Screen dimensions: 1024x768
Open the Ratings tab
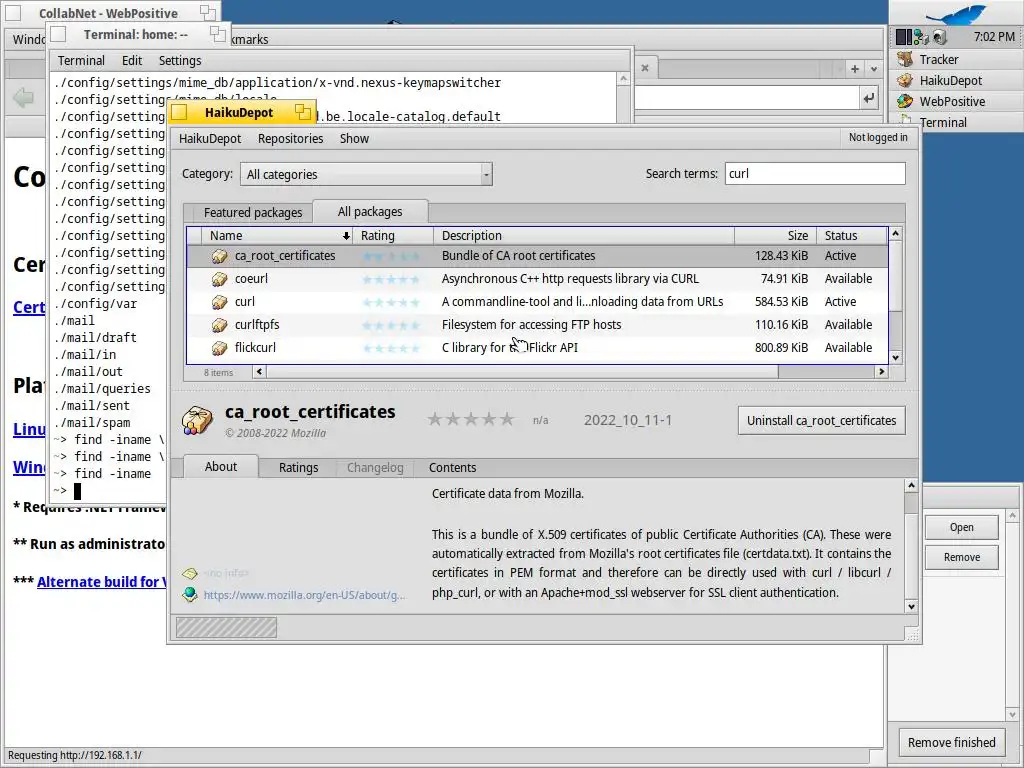298,468
